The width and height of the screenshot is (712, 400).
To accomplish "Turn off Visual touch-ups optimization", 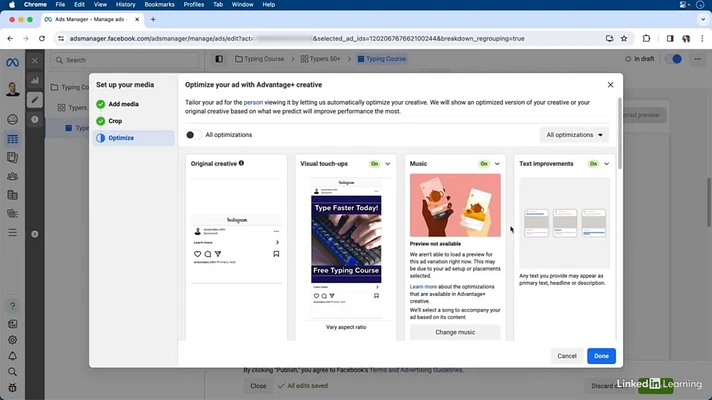I will click(375, 164).
